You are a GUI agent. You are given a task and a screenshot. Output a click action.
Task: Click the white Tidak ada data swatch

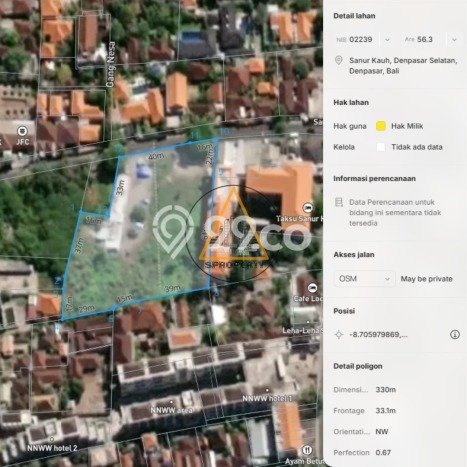point(381,147)
